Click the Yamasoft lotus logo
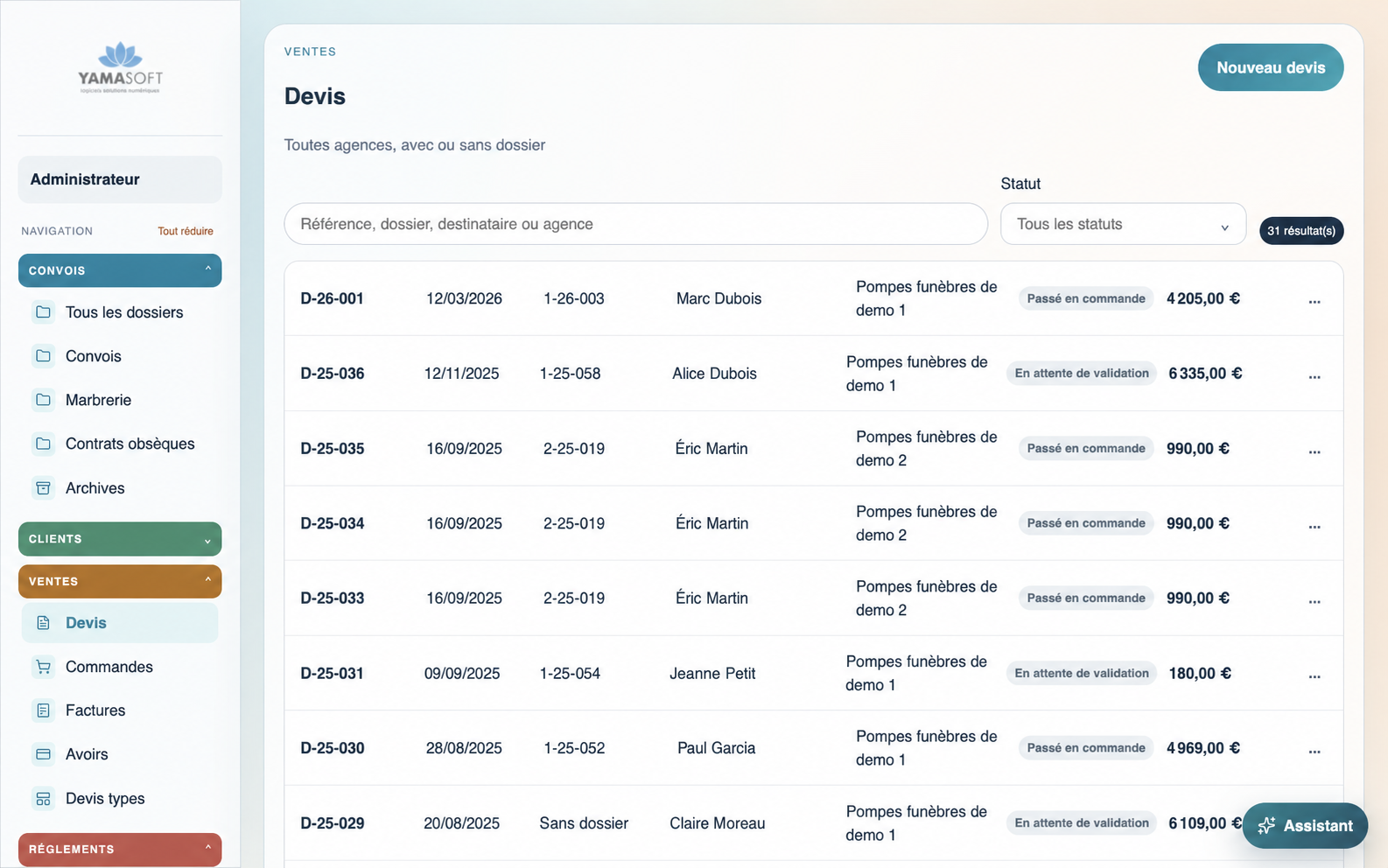 tap(120, 67)
